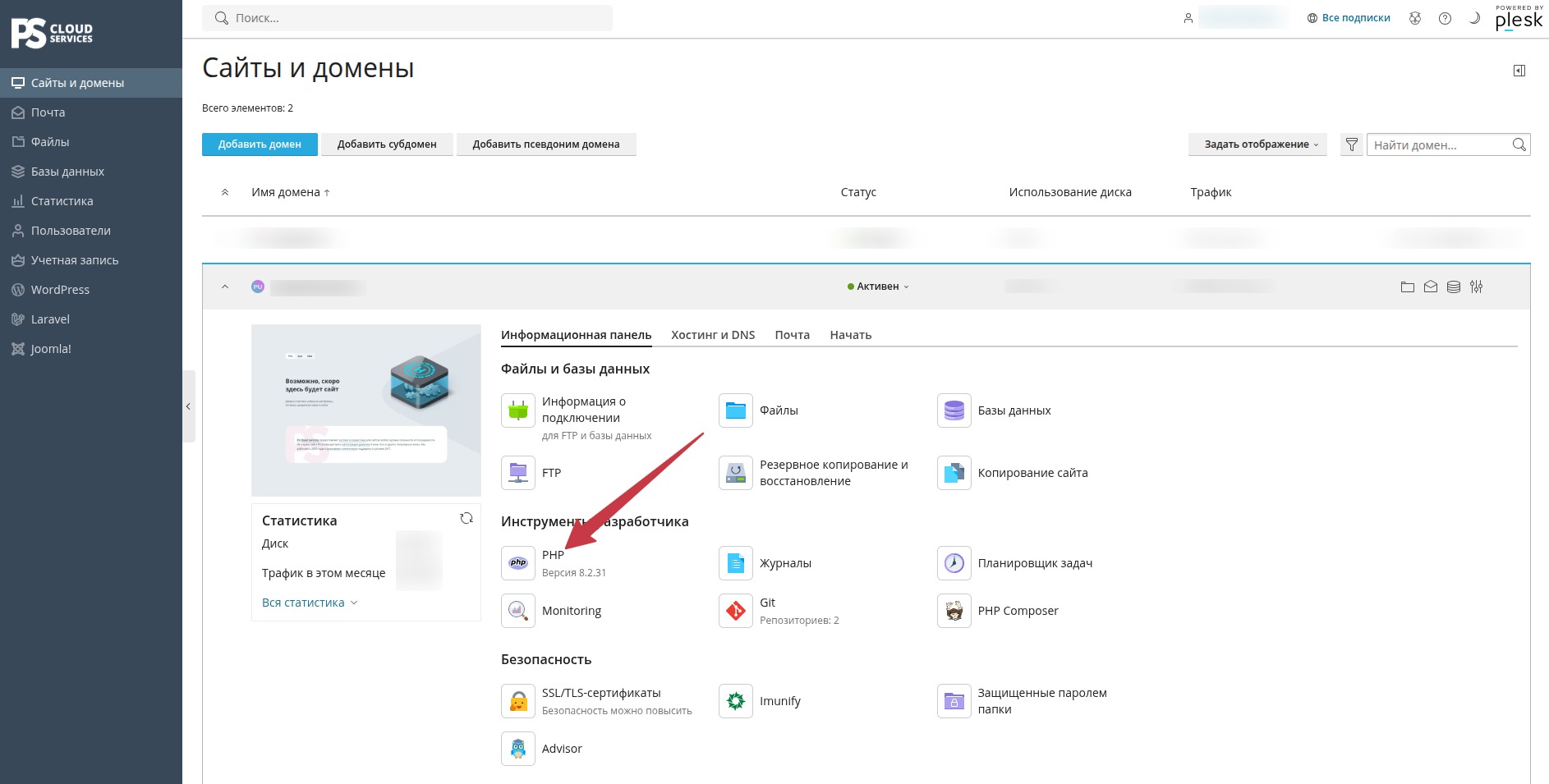Viewport: 1549px width, 784px height.
Task: Open the Imunify icon
Action: pyautogui.click(x=736, y=701)
